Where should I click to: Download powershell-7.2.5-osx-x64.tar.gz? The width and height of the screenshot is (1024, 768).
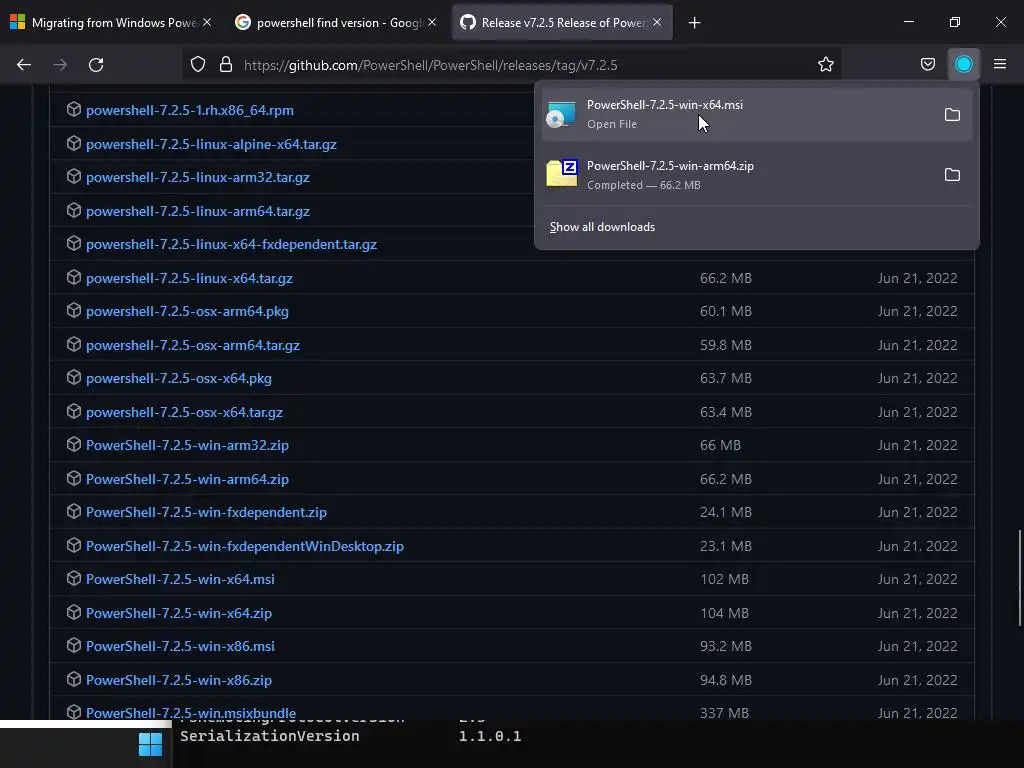(x=184, y=413)
